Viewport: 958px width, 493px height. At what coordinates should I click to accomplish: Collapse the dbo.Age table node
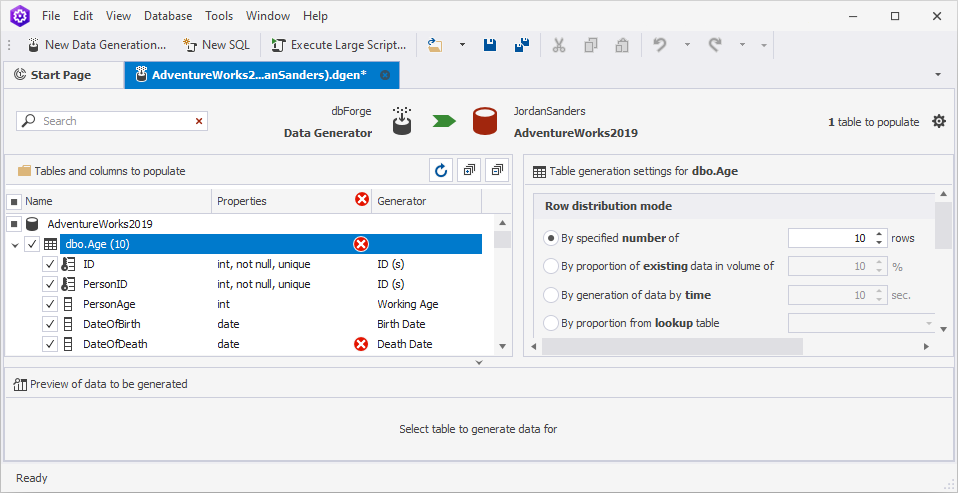coord(15,245)
